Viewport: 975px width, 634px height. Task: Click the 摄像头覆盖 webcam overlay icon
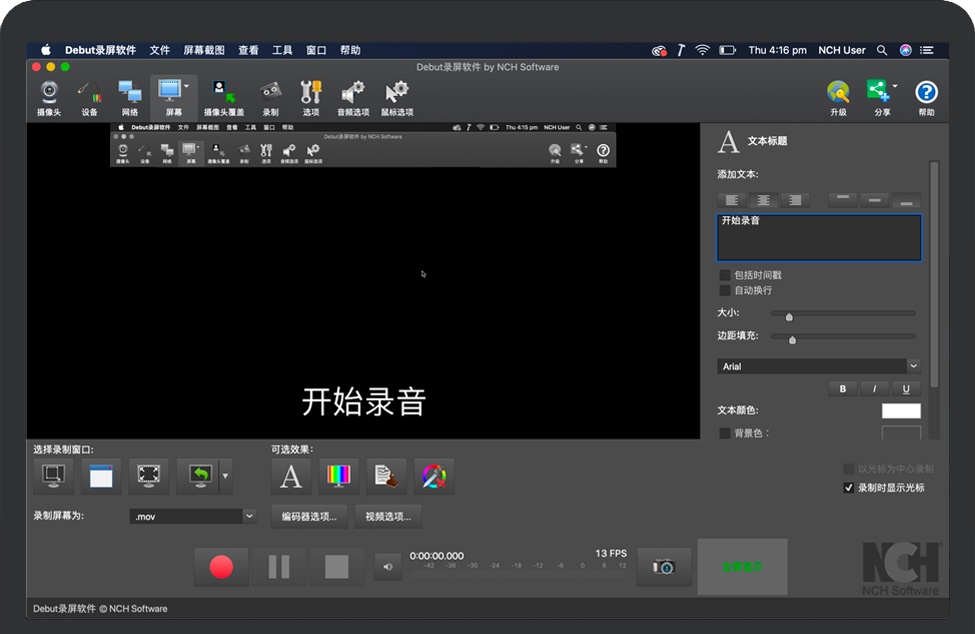coord(224,98)
